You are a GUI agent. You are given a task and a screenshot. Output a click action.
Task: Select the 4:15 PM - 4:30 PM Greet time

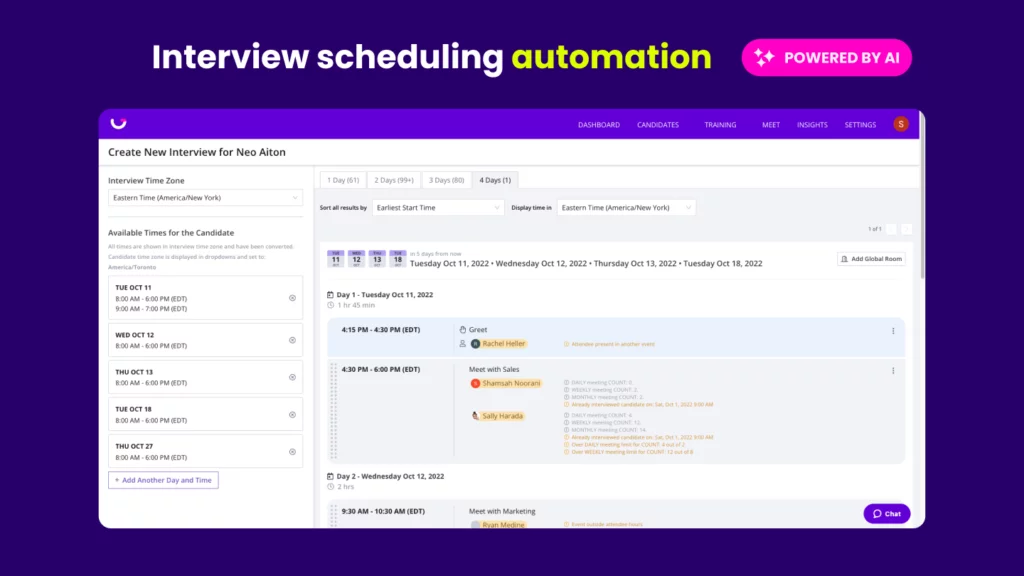pos(381,330)
